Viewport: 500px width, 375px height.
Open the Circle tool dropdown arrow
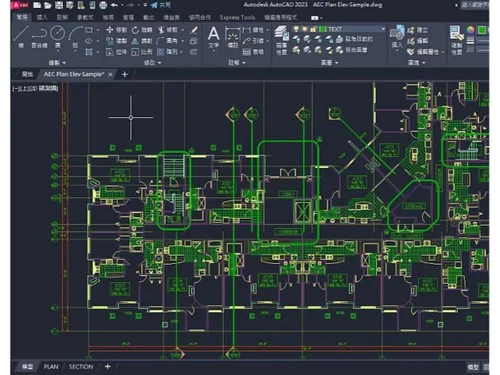(58, 51)
